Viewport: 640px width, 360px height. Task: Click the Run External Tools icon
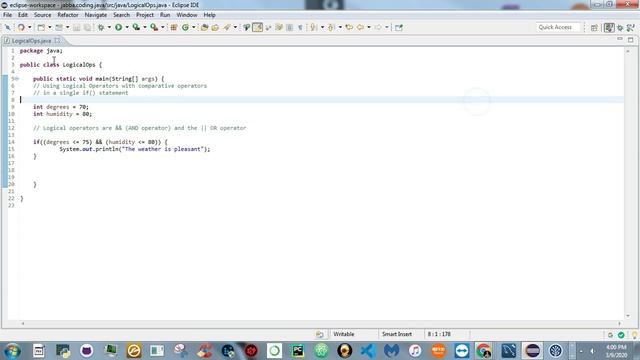click(x=154, y=27)
